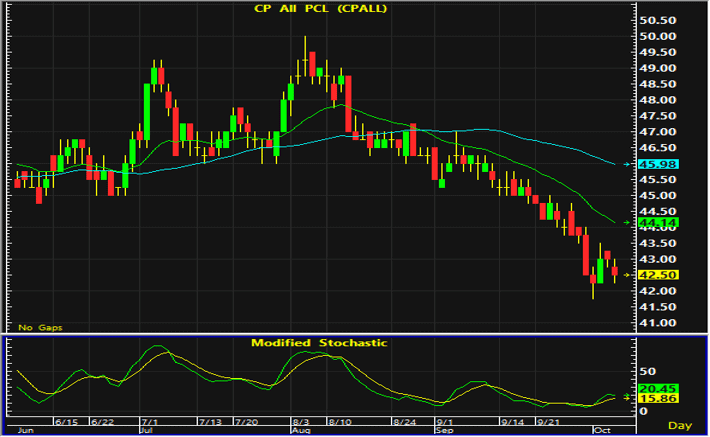The width and height of the screenshot is (710, 437).
Task: Click the Modified Stochastic indicator title
Action: [x=319, y=343]
